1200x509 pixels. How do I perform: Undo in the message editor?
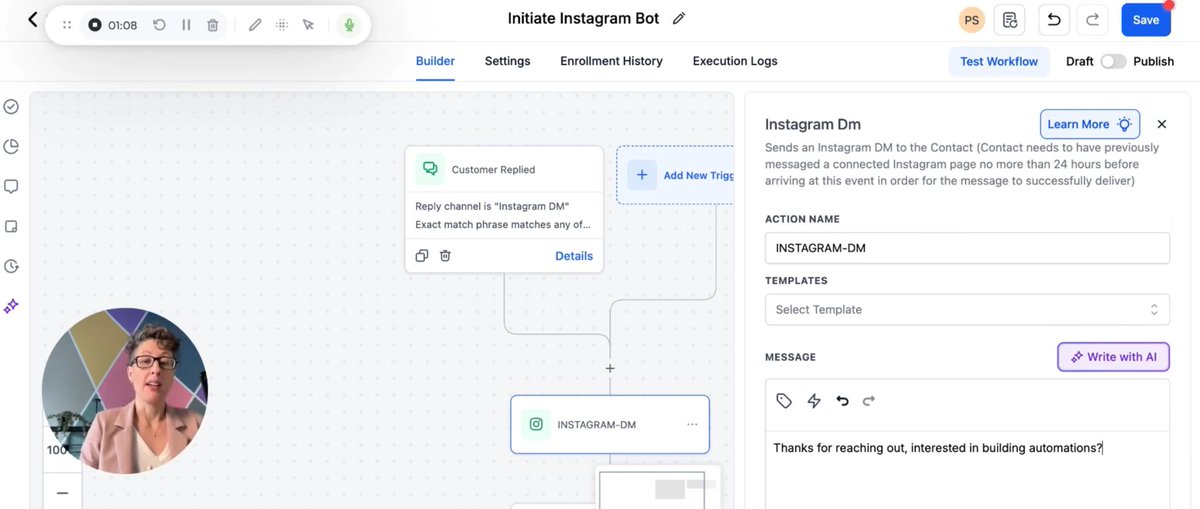[842, 401]
